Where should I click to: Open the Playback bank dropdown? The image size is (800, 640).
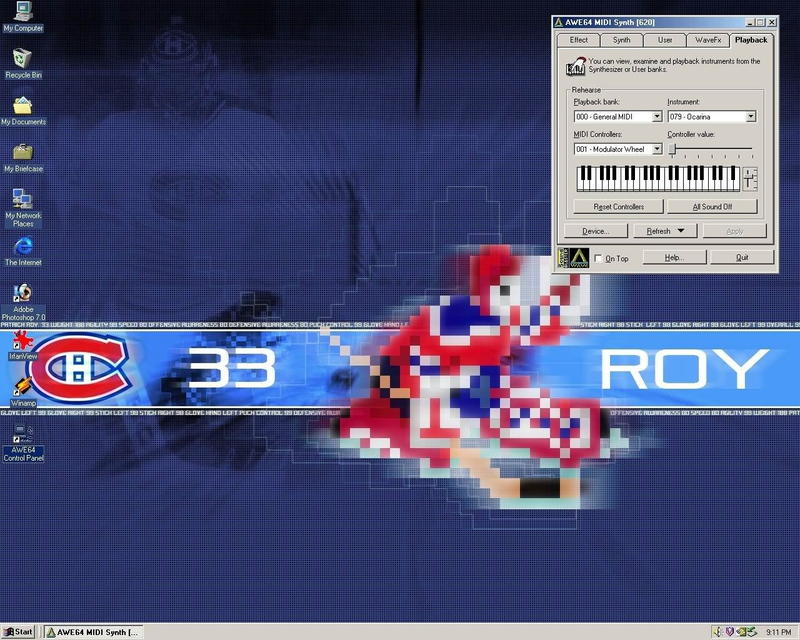(657, 117)
